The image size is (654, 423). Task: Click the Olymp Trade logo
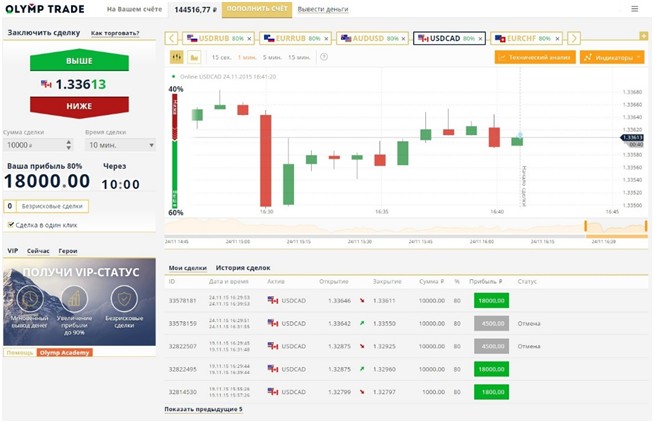45,9
